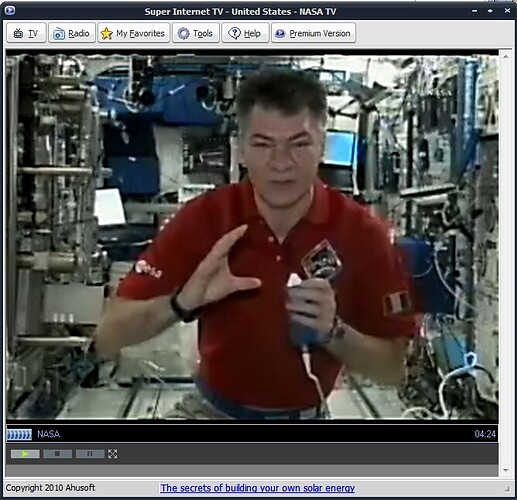
Task: Open the Tools gear menu
Action: [x=196, y=33]
